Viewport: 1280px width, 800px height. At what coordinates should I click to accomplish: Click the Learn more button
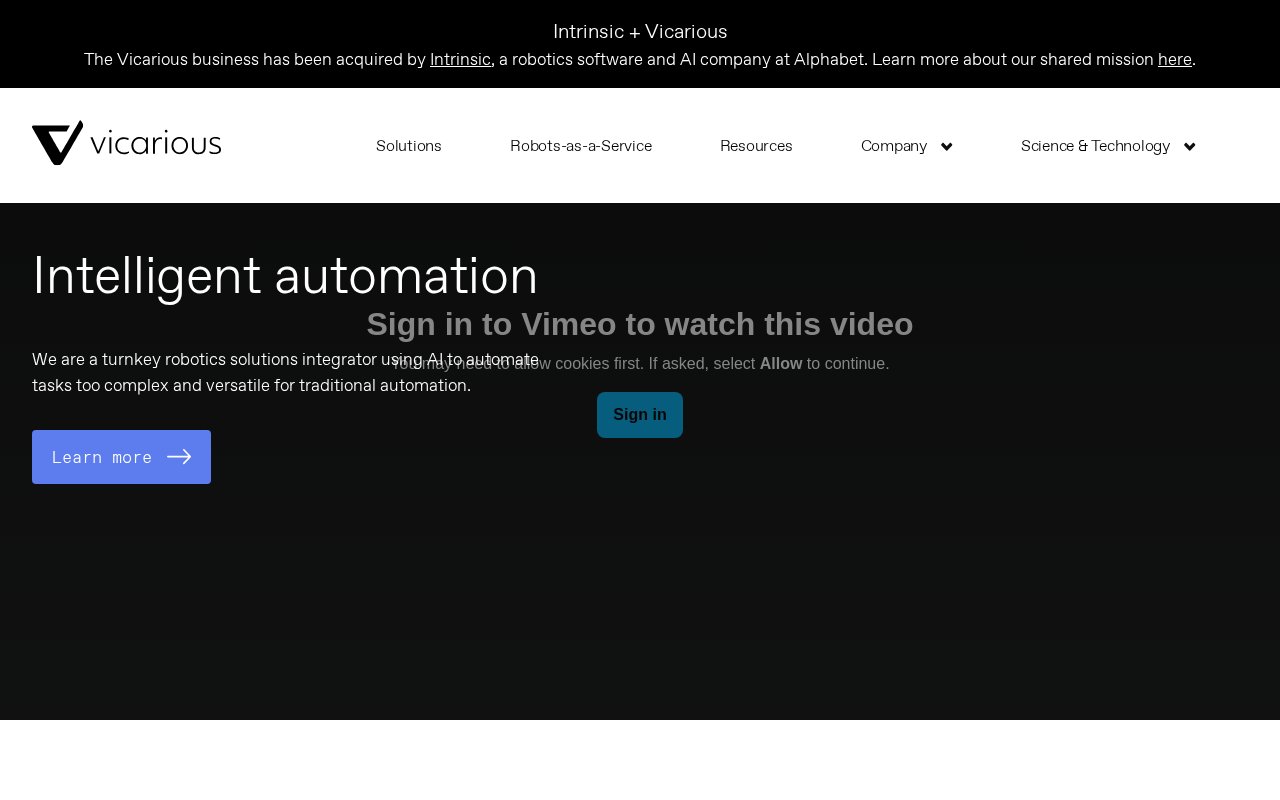pyautogui.click(x=121, y=457)
